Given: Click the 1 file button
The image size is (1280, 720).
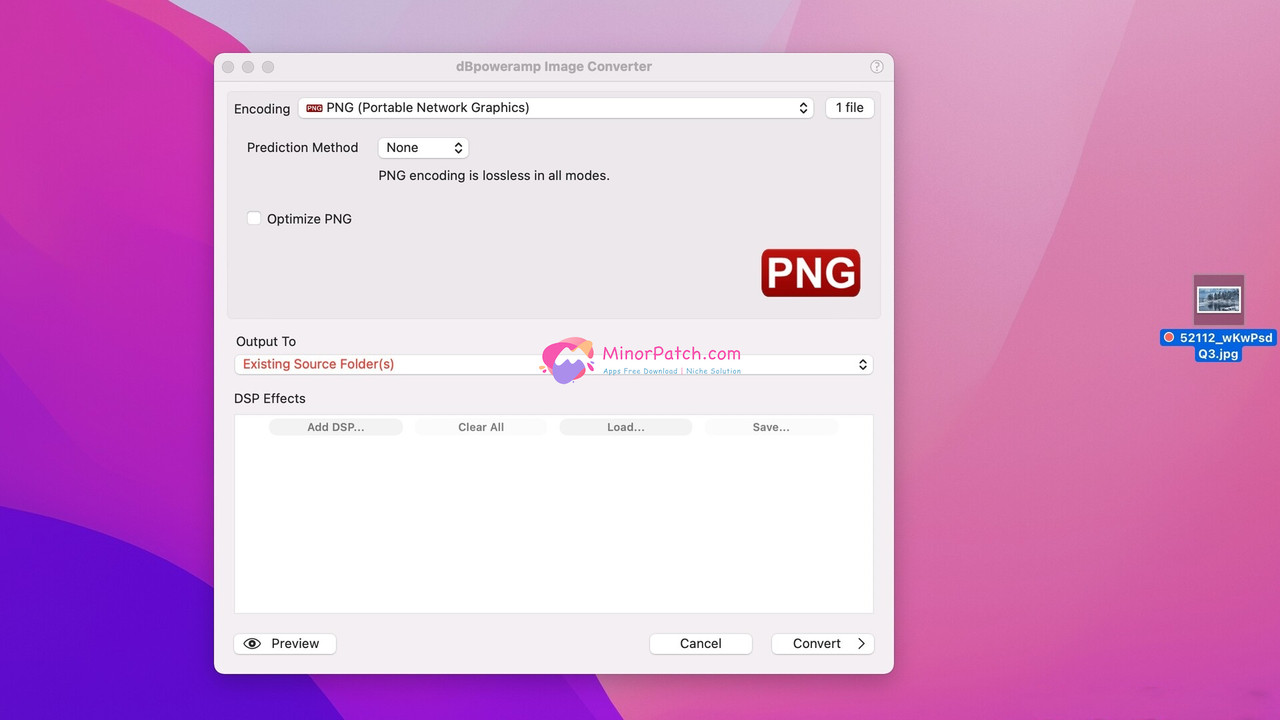Looking at the screenshot, I should [849, 108].
